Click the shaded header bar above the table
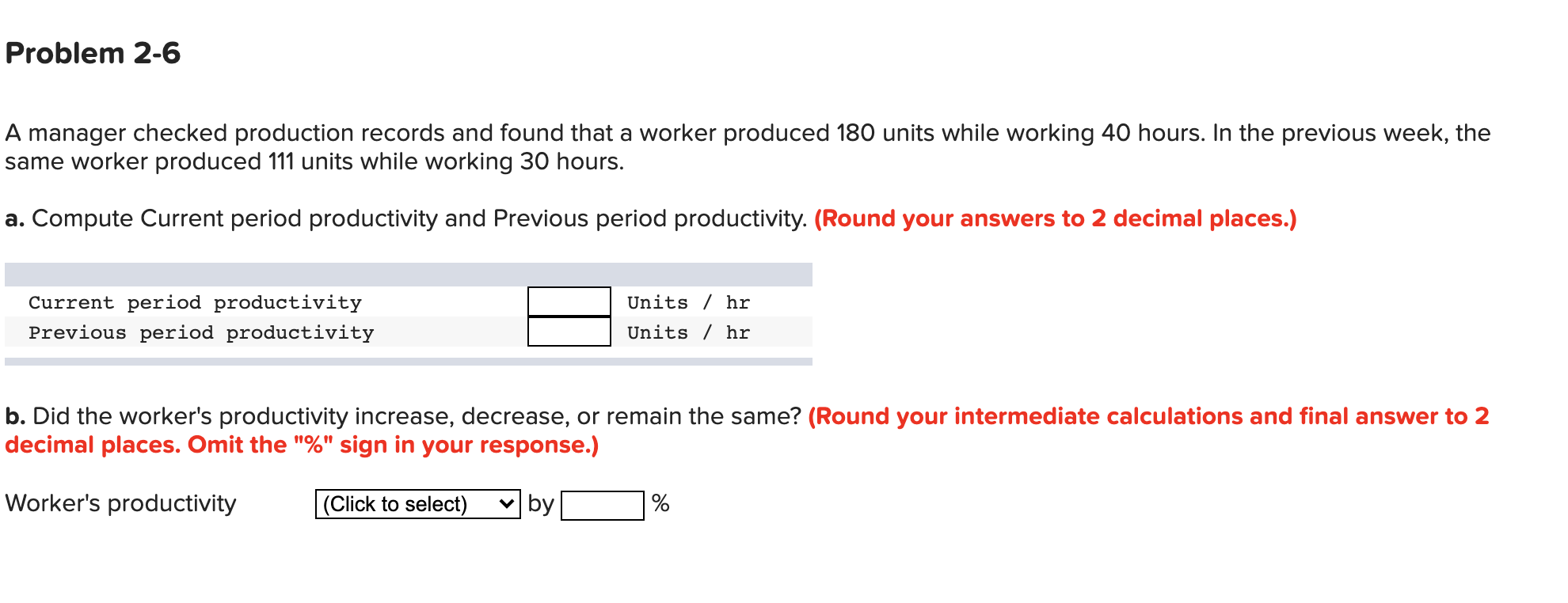 click(409, 273)
